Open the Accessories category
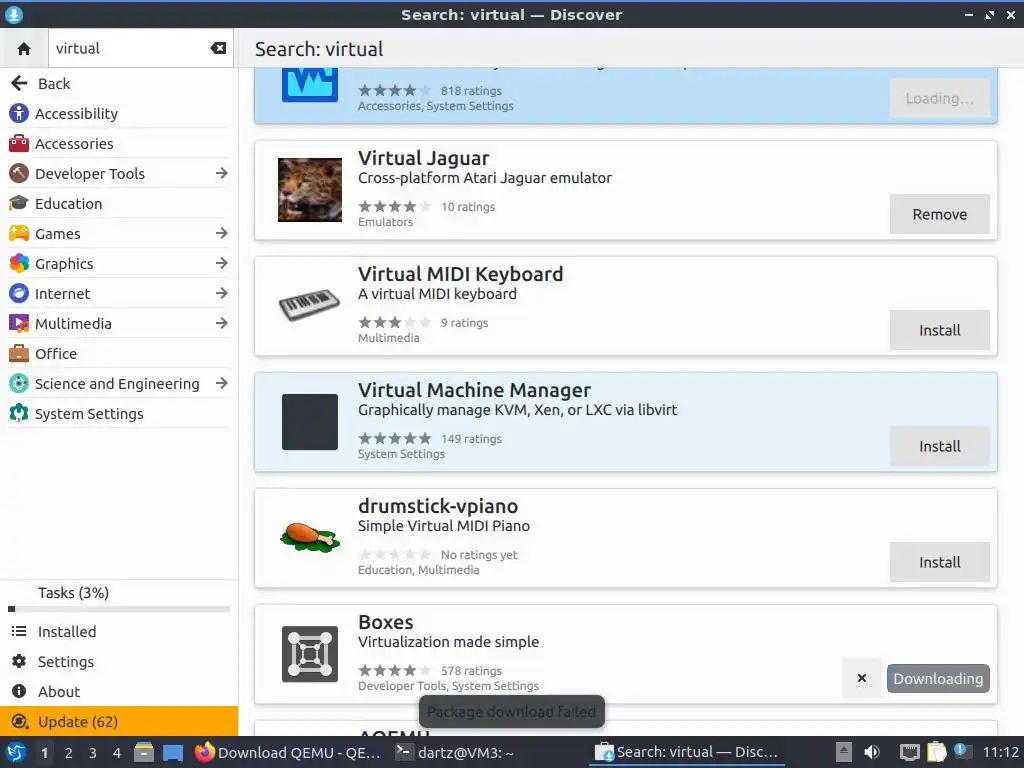The width and height of the screenshot is (1024, 768). (119, 144)
